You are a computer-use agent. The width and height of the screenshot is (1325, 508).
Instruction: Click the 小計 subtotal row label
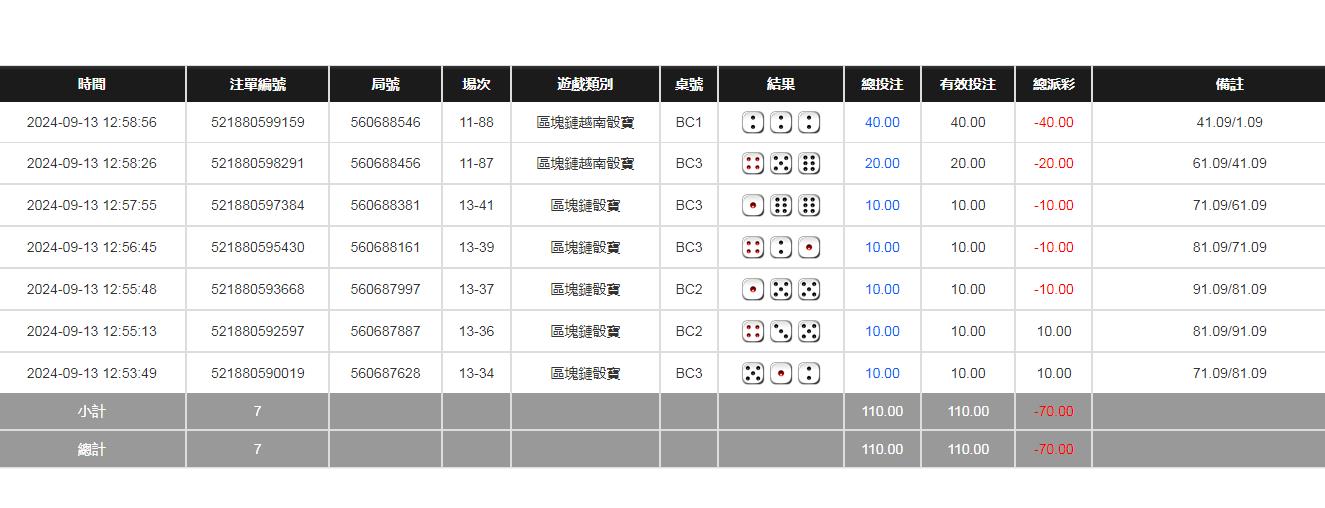91,411
